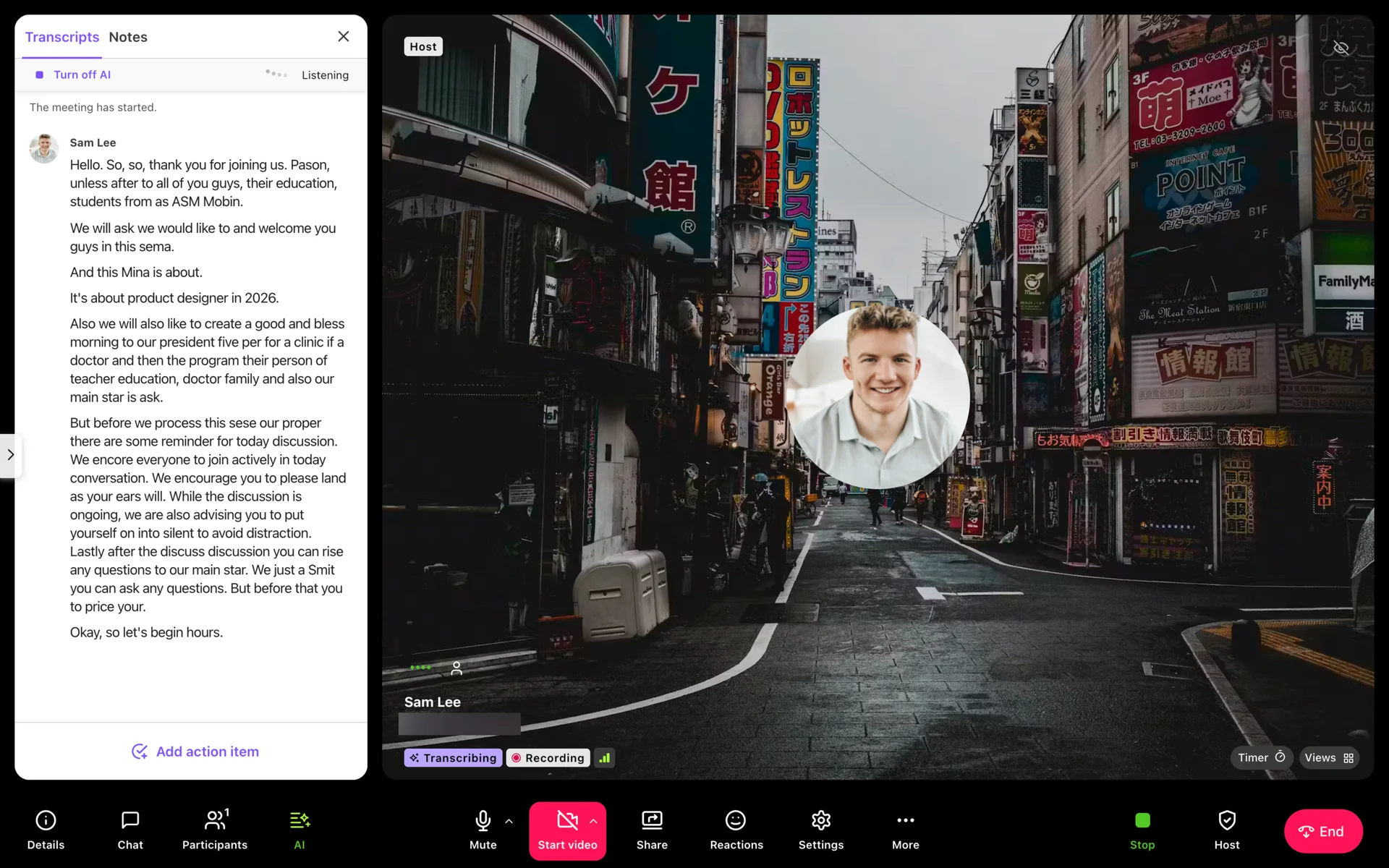Open the Reactions emoji picker
This screenshot has height=868, width=1389.
pyautogui.click(x=736, y=829)
